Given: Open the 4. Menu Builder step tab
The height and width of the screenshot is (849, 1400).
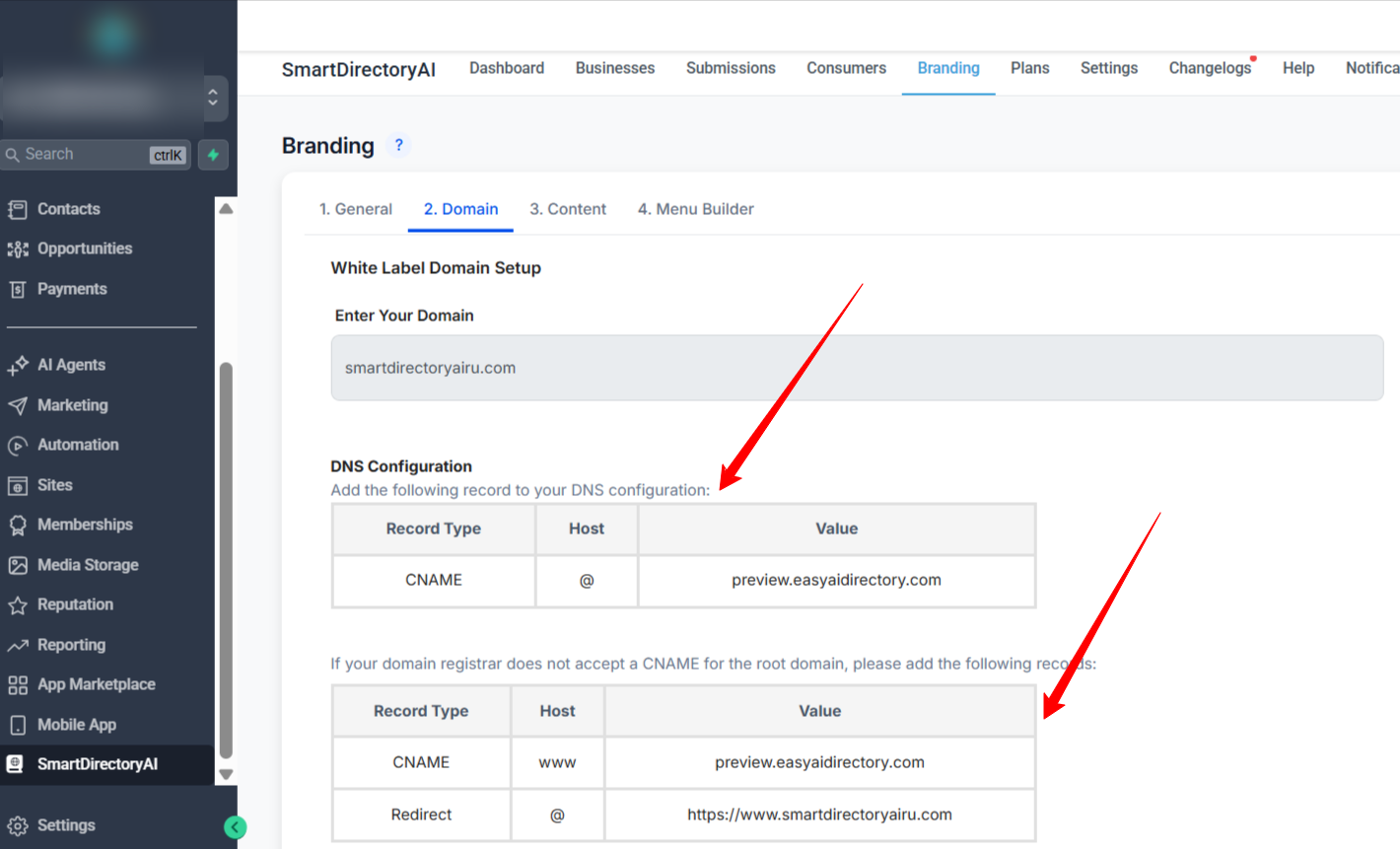Looking at the screenshot, I should 696,209.
